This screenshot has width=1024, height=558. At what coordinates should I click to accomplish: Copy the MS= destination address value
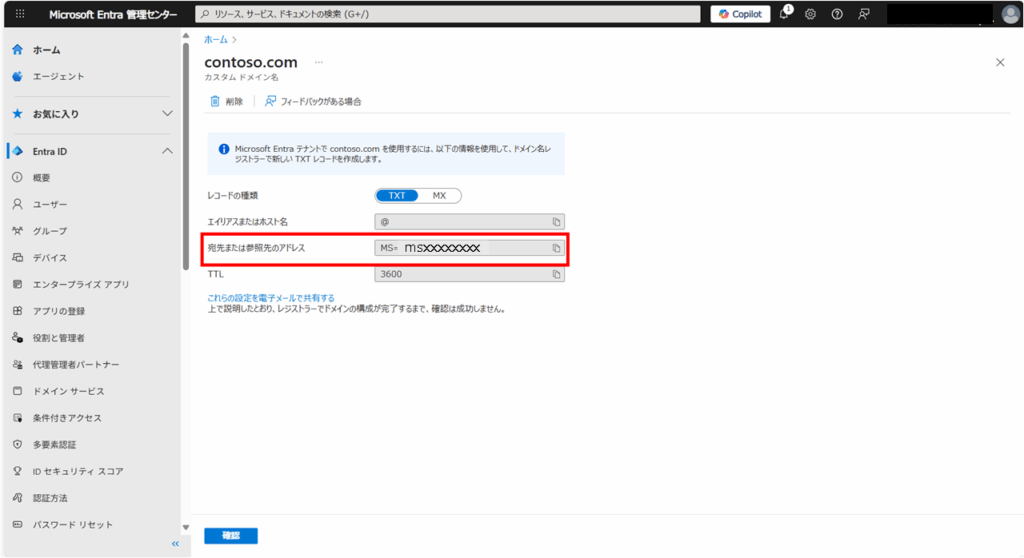557,248
